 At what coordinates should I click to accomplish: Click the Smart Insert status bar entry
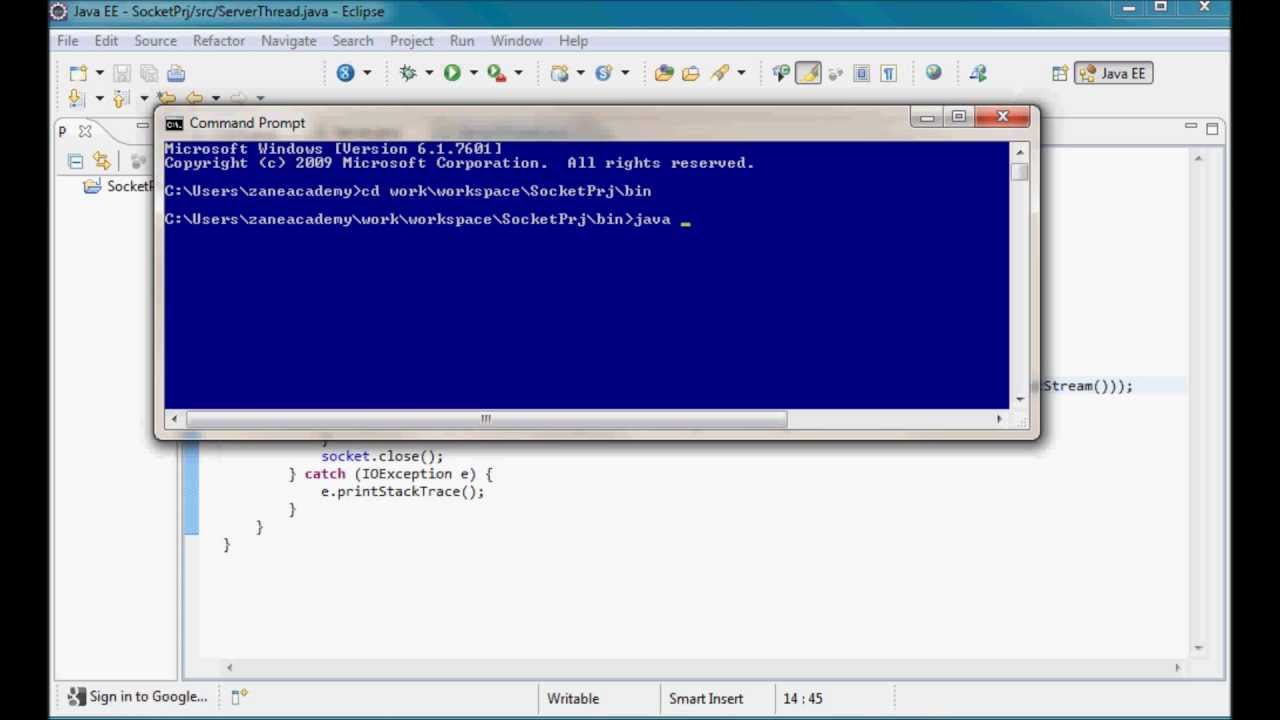click(706, 698)
